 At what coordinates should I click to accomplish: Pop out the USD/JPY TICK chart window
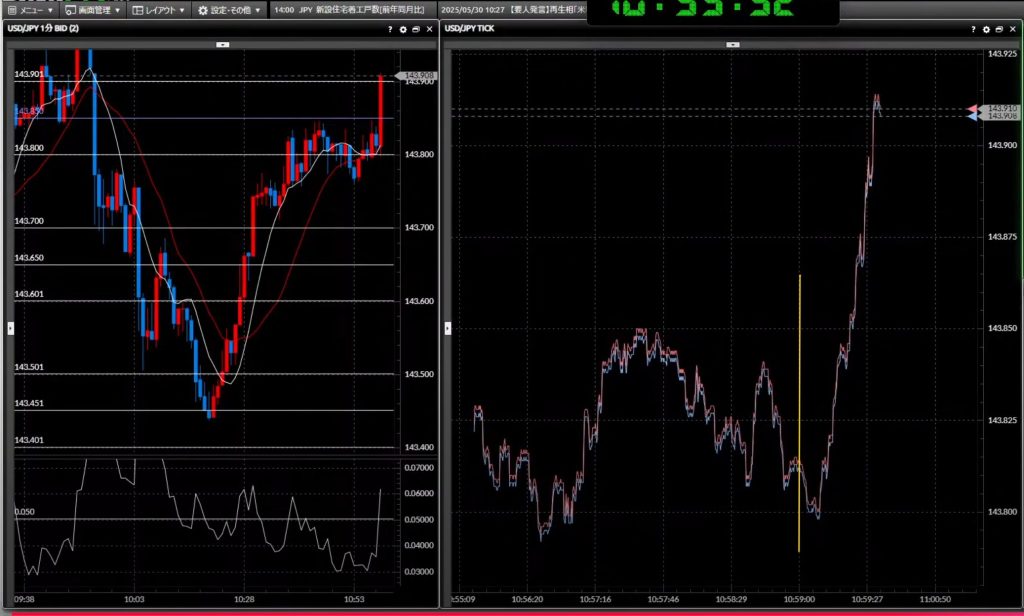pyautogui.click(x=998, y=29)
